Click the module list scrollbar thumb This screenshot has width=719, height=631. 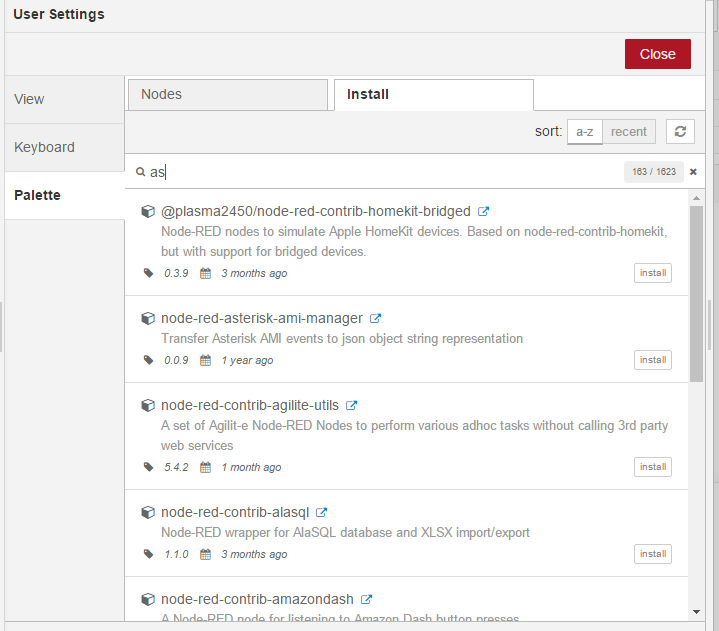(x=696, y=294)
